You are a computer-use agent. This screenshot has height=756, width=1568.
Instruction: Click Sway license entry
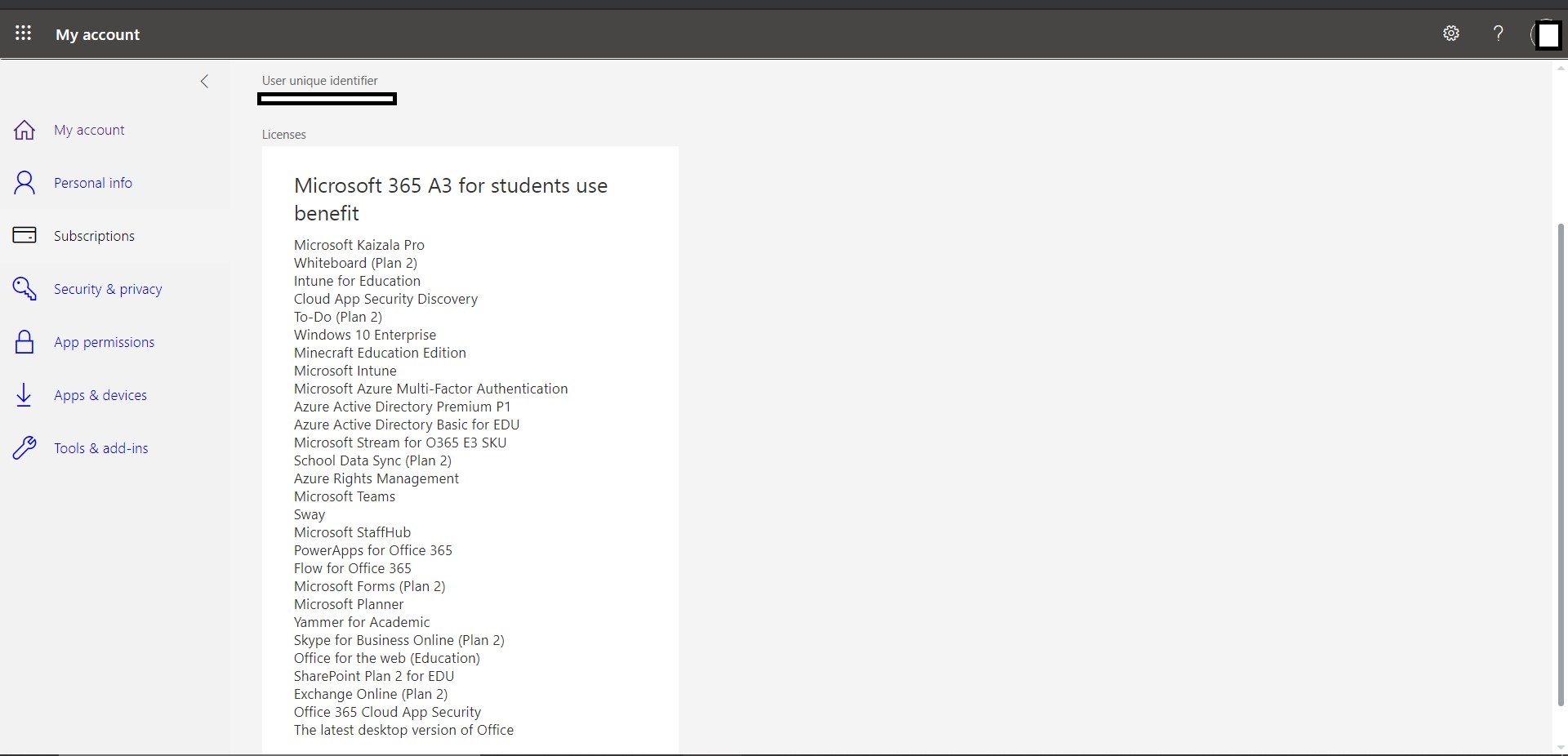click(x=310, y=514)
